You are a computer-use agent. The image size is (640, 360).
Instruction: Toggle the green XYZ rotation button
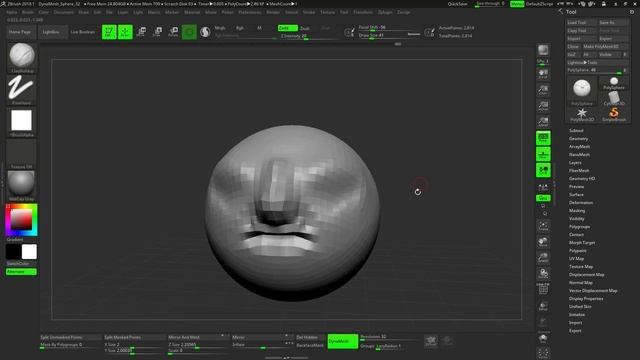(543, 198)
